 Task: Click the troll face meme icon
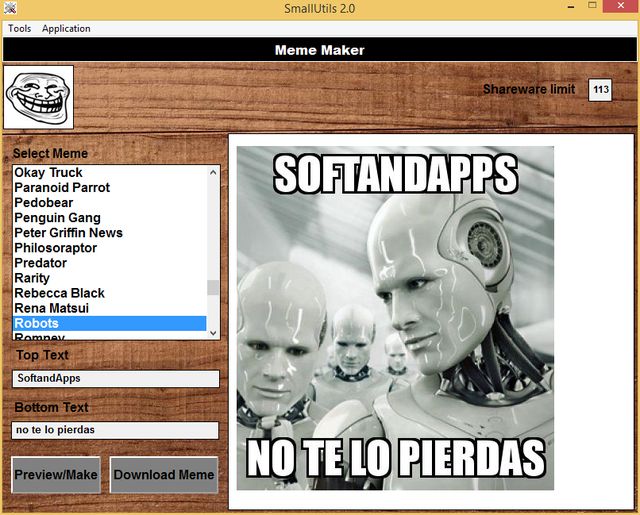pos(38,97)
